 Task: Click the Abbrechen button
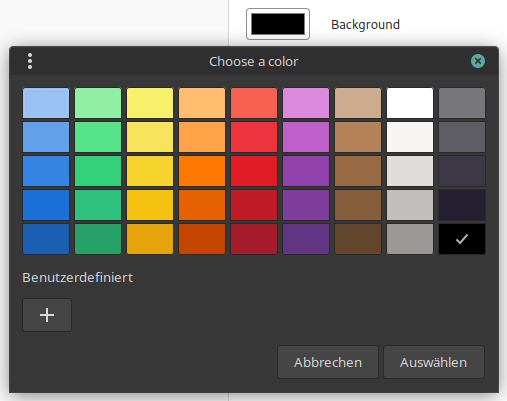point(328,362)
